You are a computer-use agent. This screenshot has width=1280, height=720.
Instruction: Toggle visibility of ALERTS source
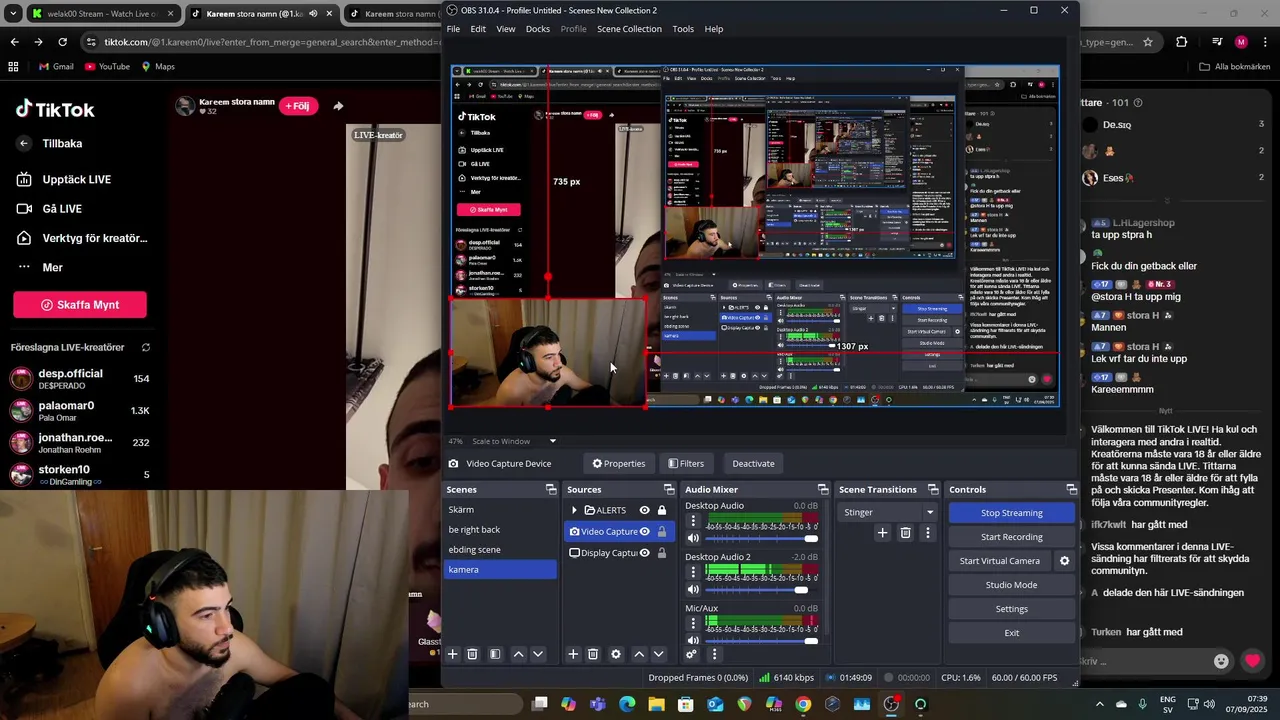click(644, 510)
